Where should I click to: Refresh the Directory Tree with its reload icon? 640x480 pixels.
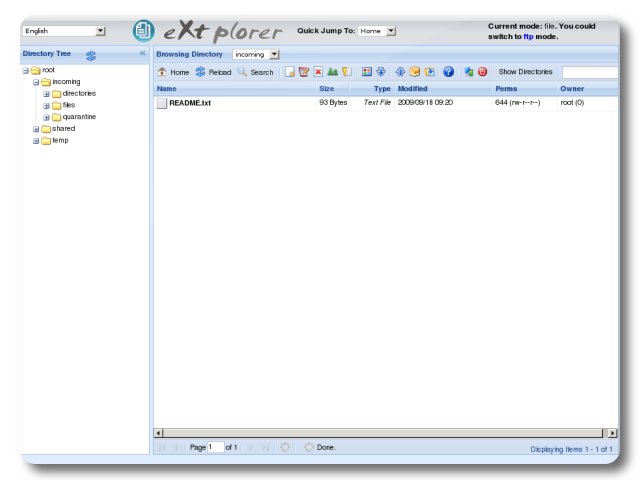(91, 55)
